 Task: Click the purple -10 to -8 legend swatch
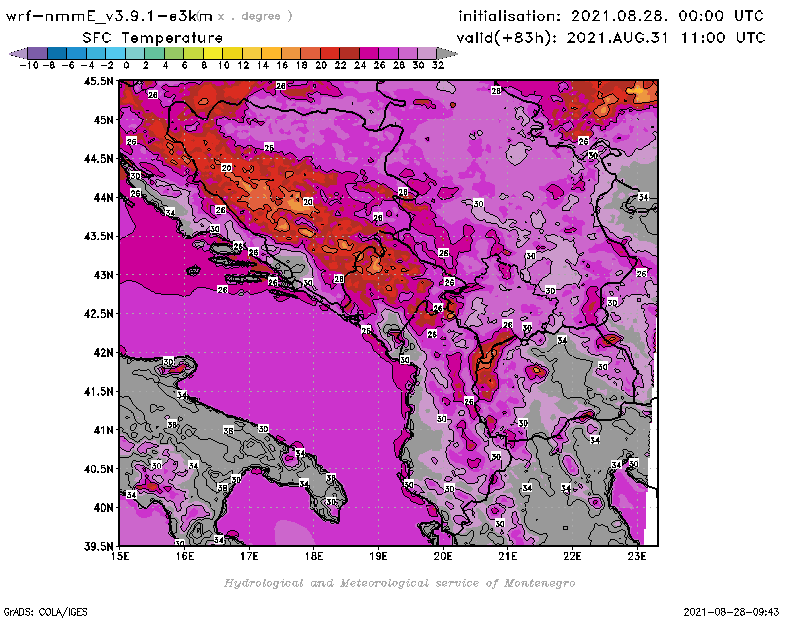(x=38, y=54)
